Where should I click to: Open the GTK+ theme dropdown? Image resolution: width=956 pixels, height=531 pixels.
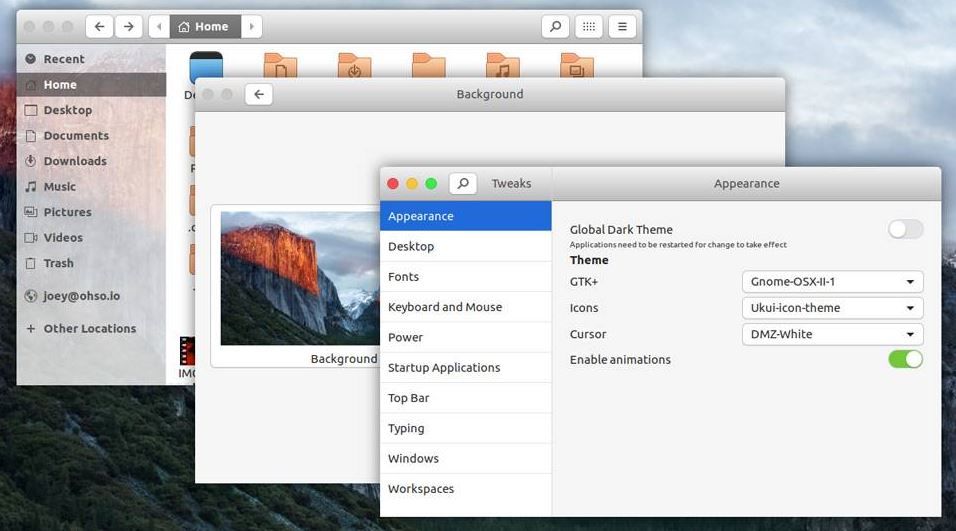tap(832, 282)
